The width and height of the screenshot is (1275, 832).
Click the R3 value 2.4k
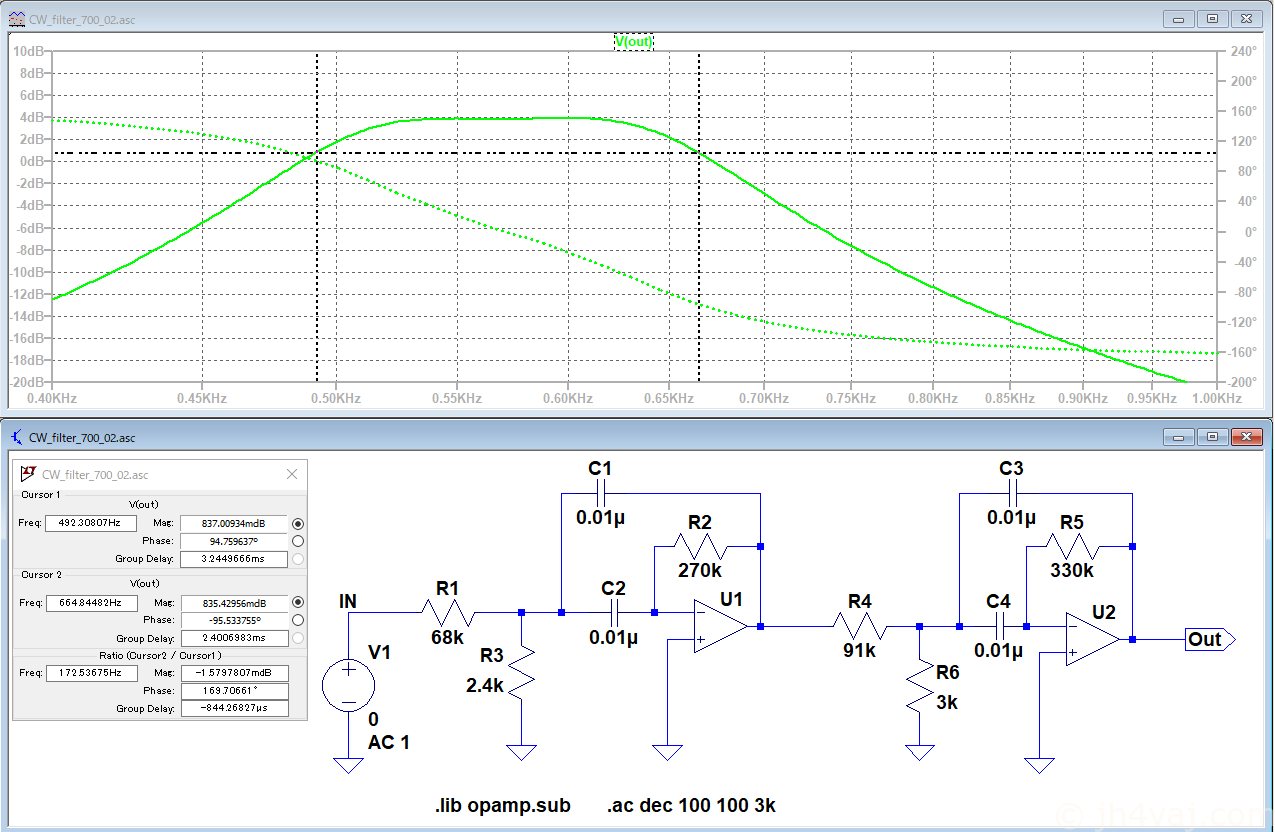pos(485,686)
